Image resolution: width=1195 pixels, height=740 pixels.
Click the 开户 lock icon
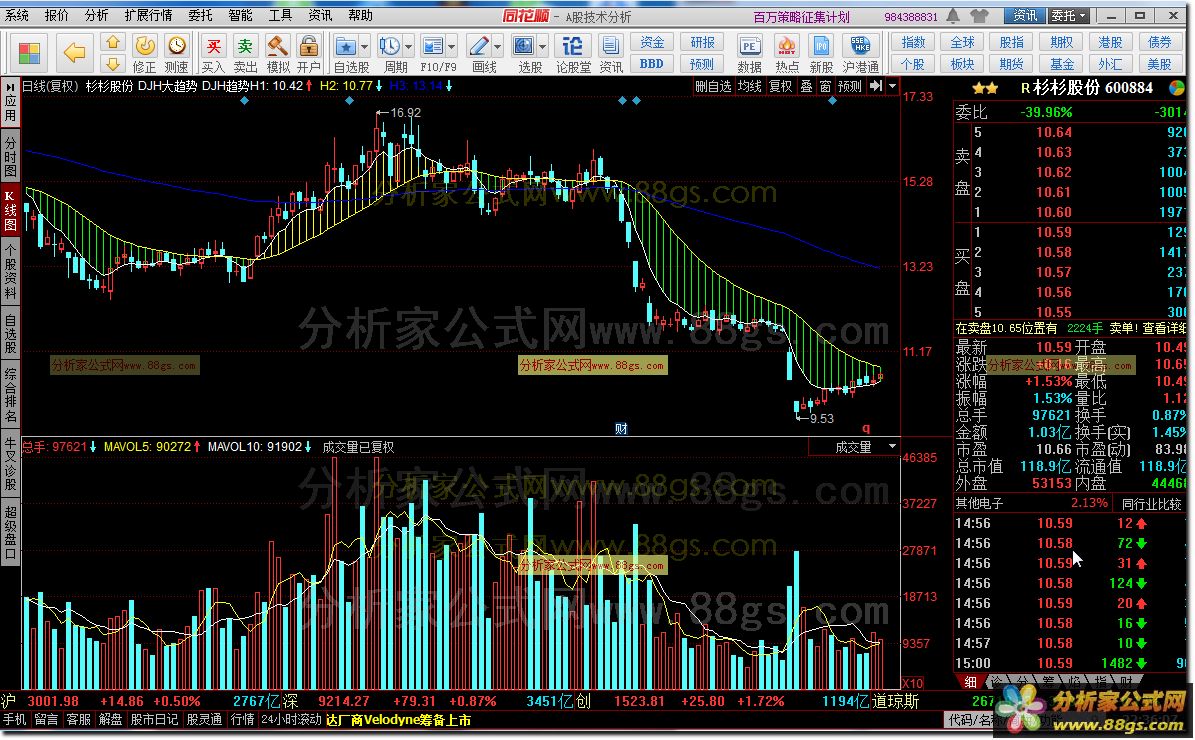pos(309,47)
